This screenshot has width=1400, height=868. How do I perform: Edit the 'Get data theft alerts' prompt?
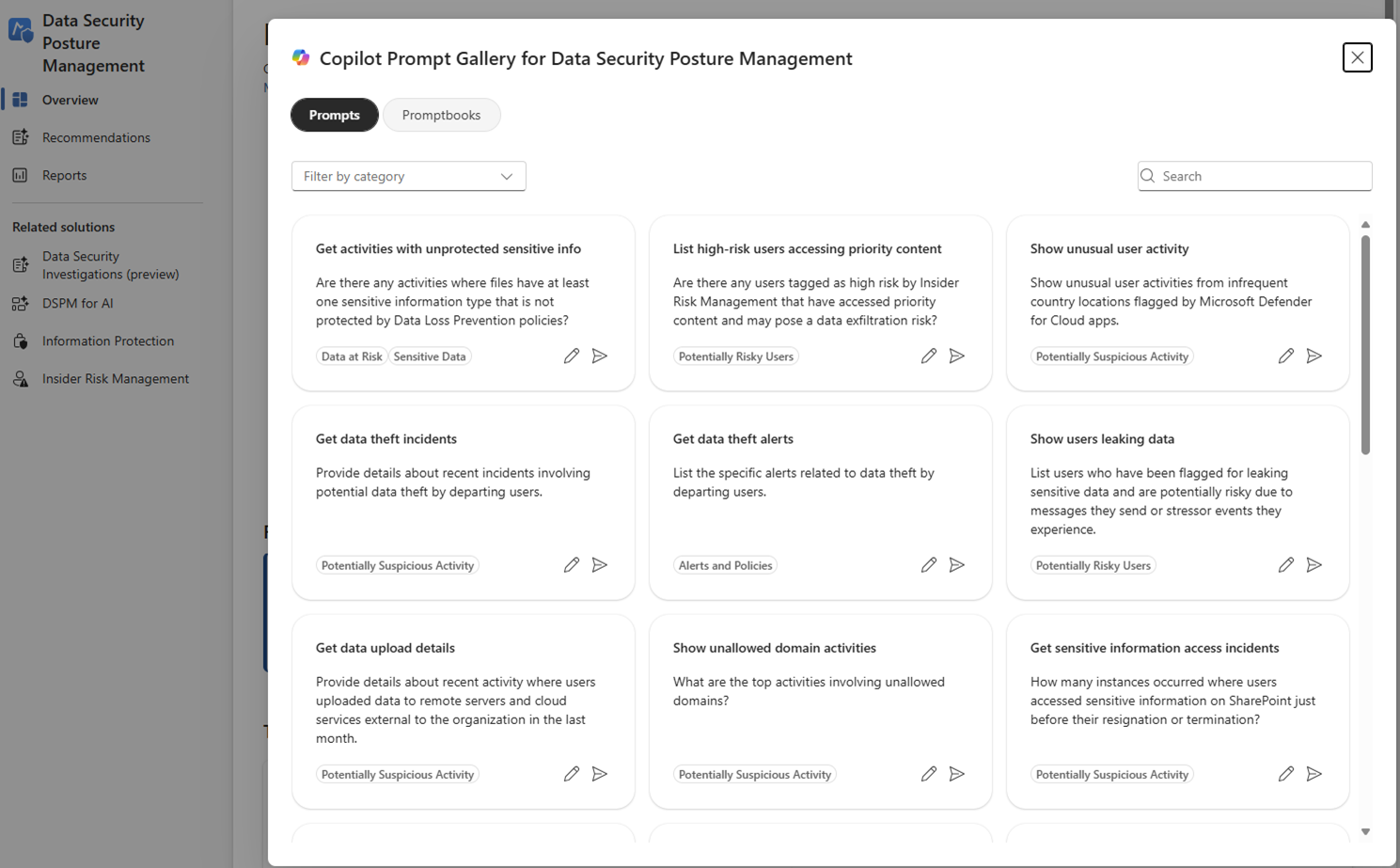tap(928, 565)
